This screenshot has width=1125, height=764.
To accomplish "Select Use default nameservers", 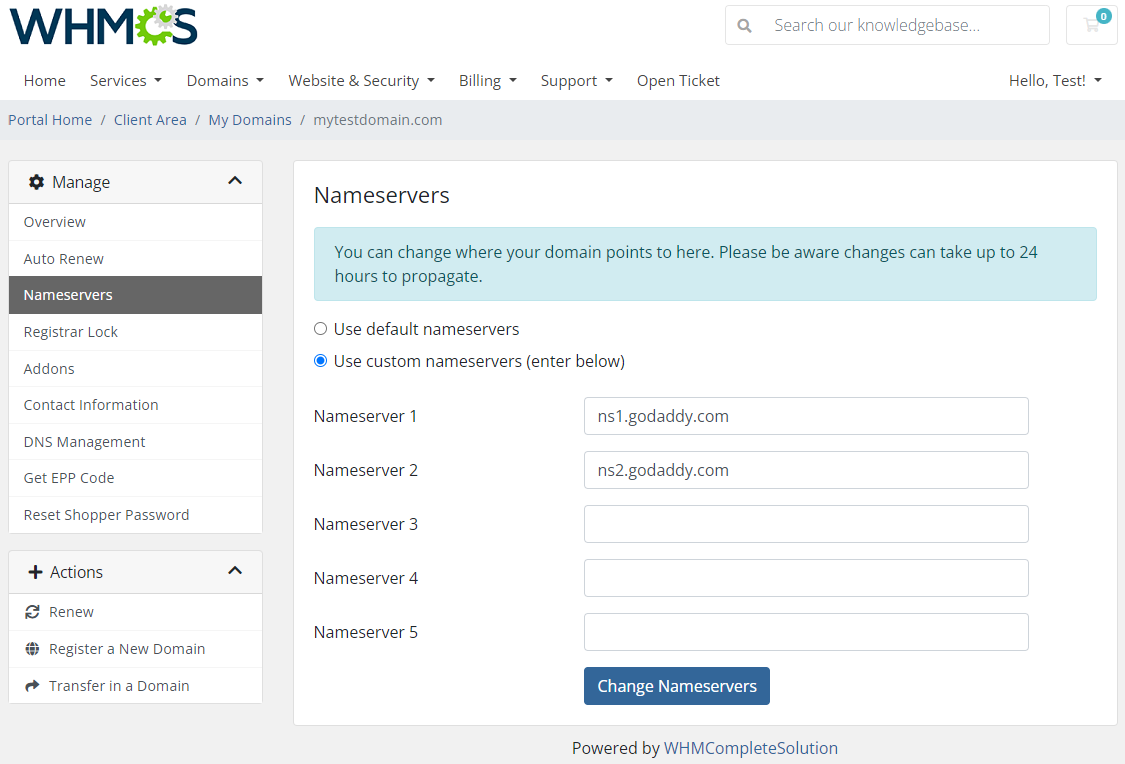I will click(x=320, y=328).
